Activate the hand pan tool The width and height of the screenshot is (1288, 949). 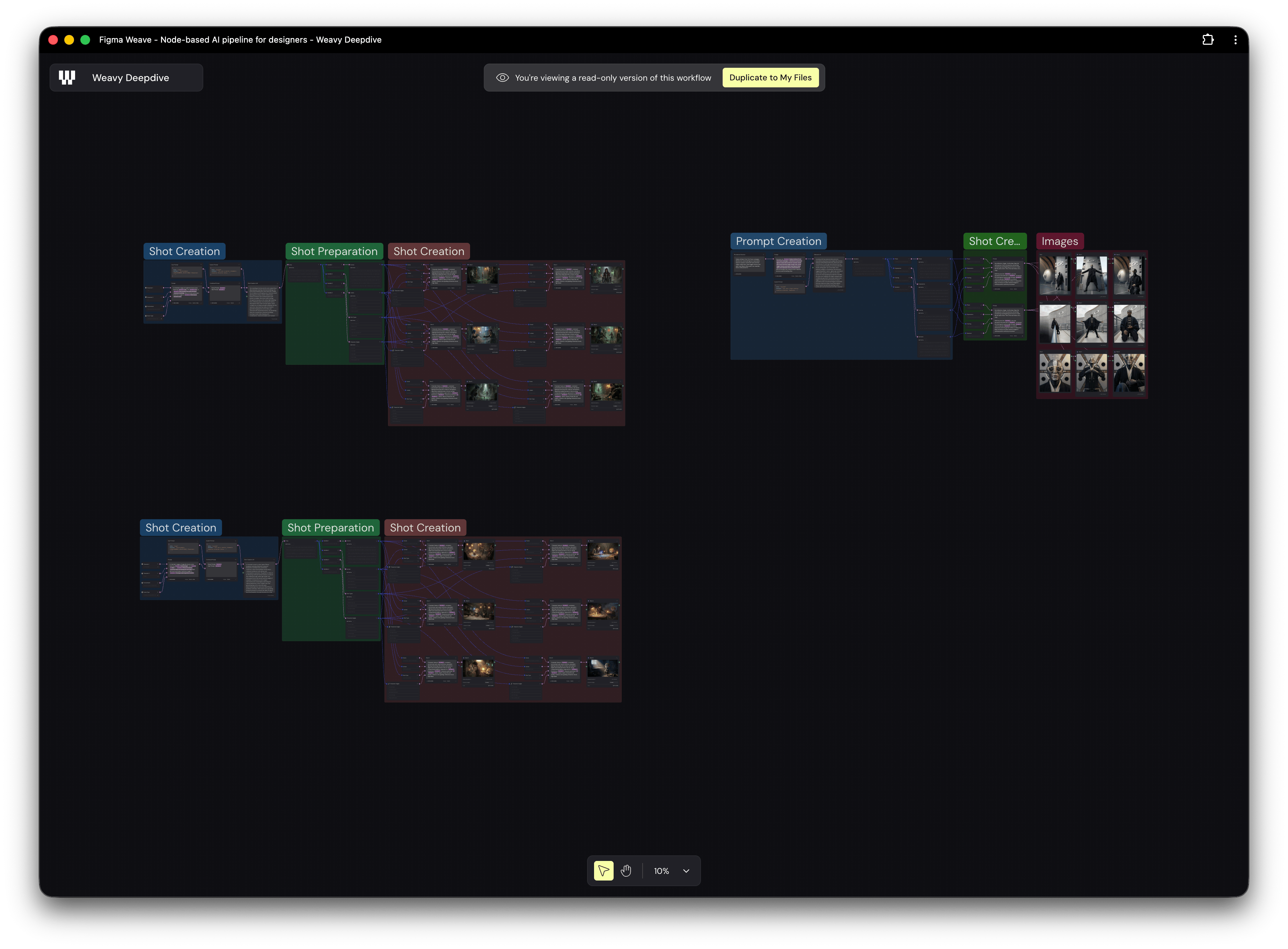(626, 871)
